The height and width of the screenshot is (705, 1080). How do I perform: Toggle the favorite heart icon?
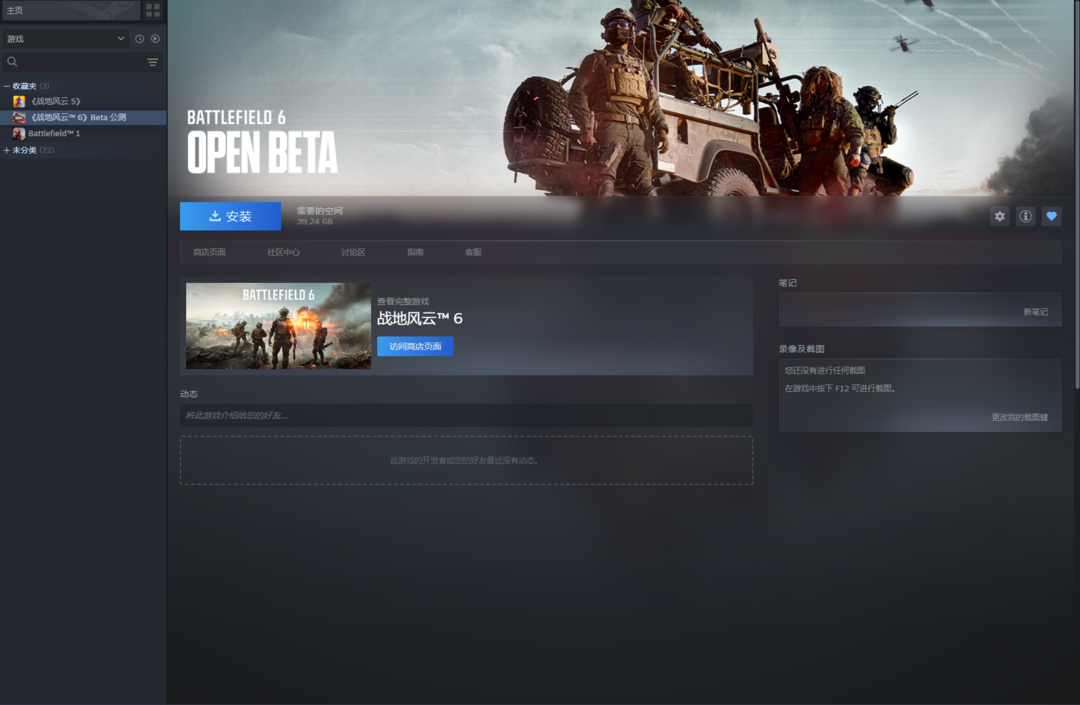pyautogui.click(x=1051, y=216)
